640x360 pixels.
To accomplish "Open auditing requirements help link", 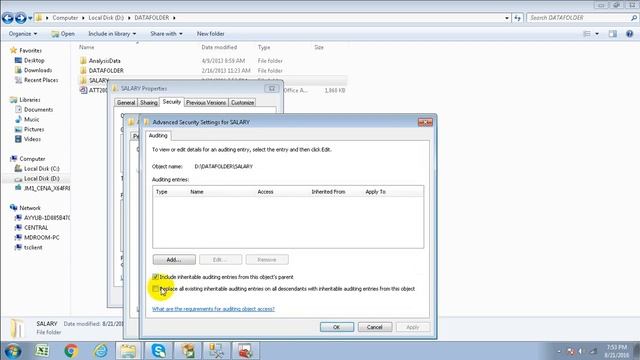I will [x=213, y=309].
